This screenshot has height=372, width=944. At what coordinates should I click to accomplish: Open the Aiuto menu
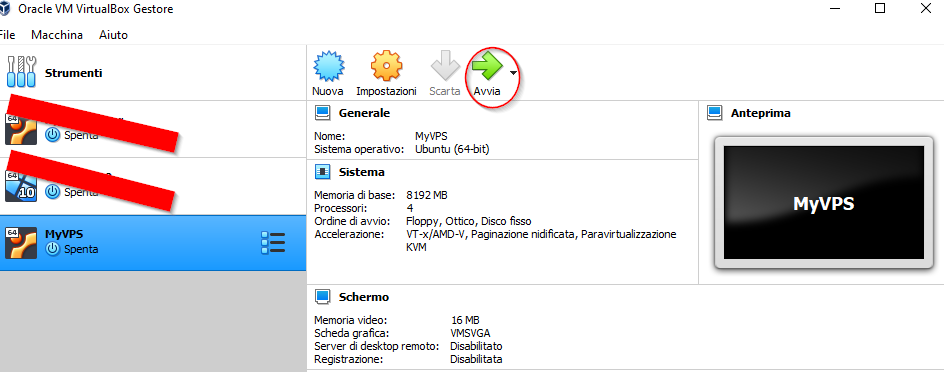coord(113,35)
